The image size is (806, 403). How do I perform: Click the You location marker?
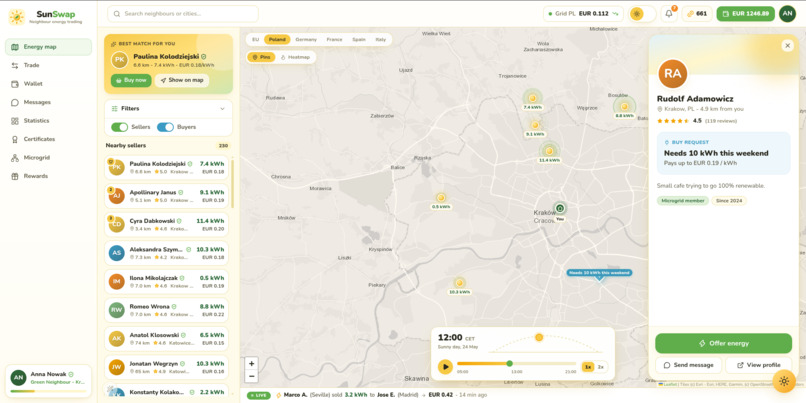[x=560, y=209]
